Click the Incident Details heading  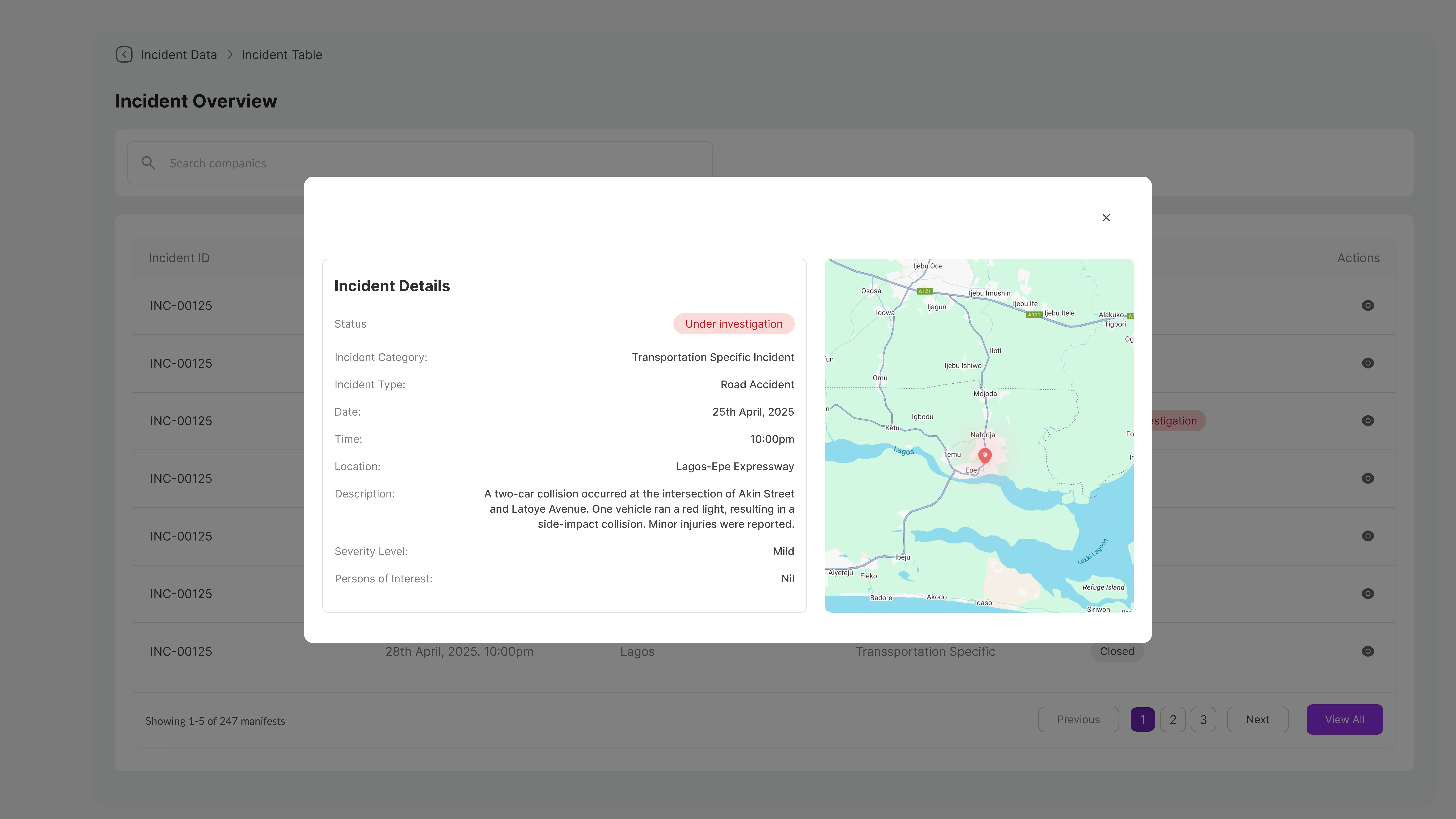click(392, 286)
